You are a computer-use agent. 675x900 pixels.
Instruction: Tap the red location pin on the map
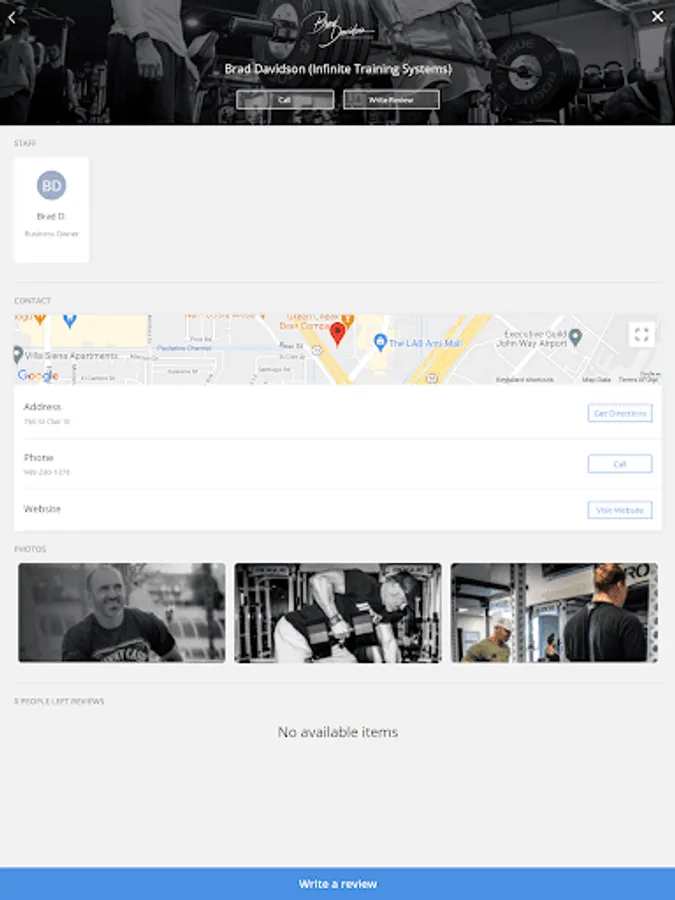[338, 334]
